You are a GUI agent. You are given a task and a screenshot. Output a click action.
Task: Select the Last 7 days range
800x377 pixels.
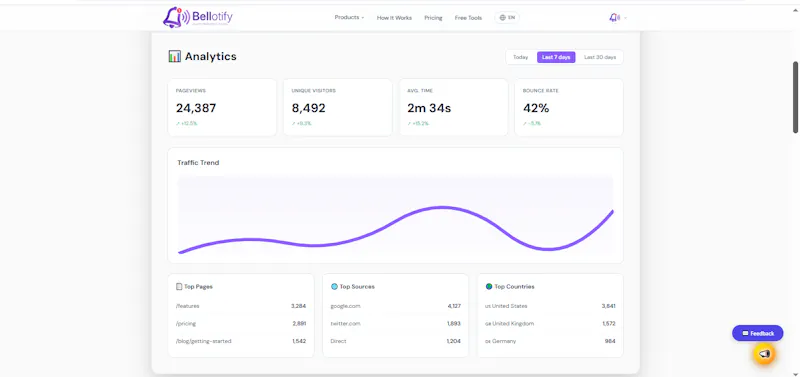tap(556, 57)
